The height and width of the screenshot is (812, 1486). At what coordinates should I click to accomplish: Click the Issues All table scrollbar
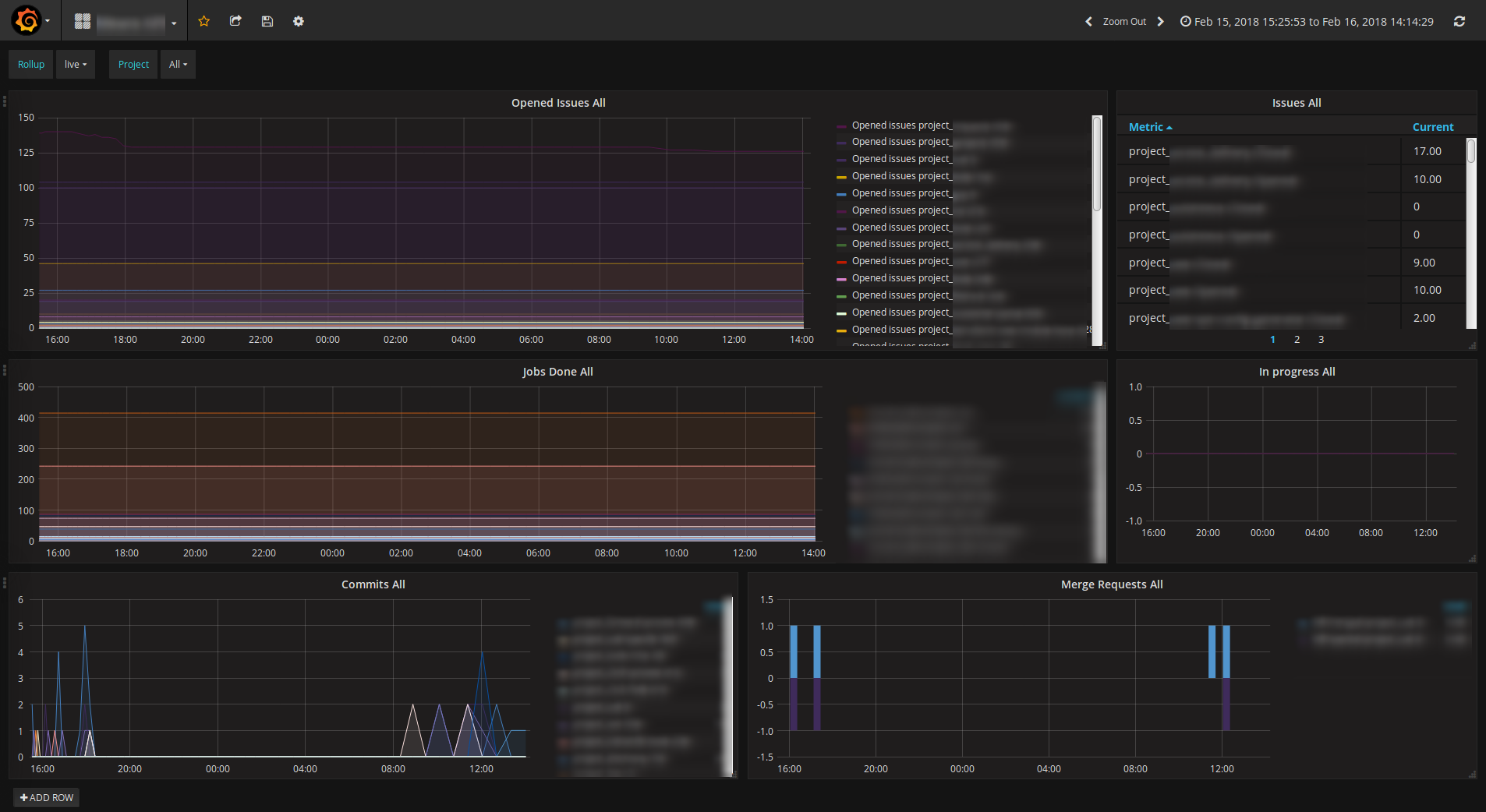[x=1471, y=151]
